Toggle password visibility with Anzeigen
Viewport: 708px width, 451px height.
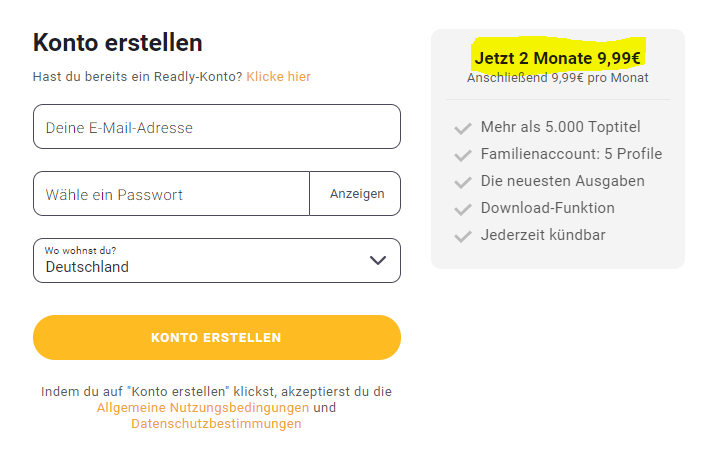click(x=356, y=194)
